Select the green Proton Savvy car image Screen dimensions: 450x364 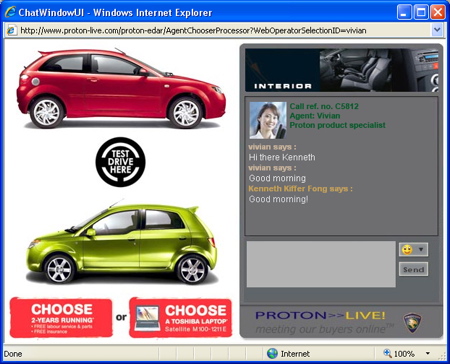121,243
